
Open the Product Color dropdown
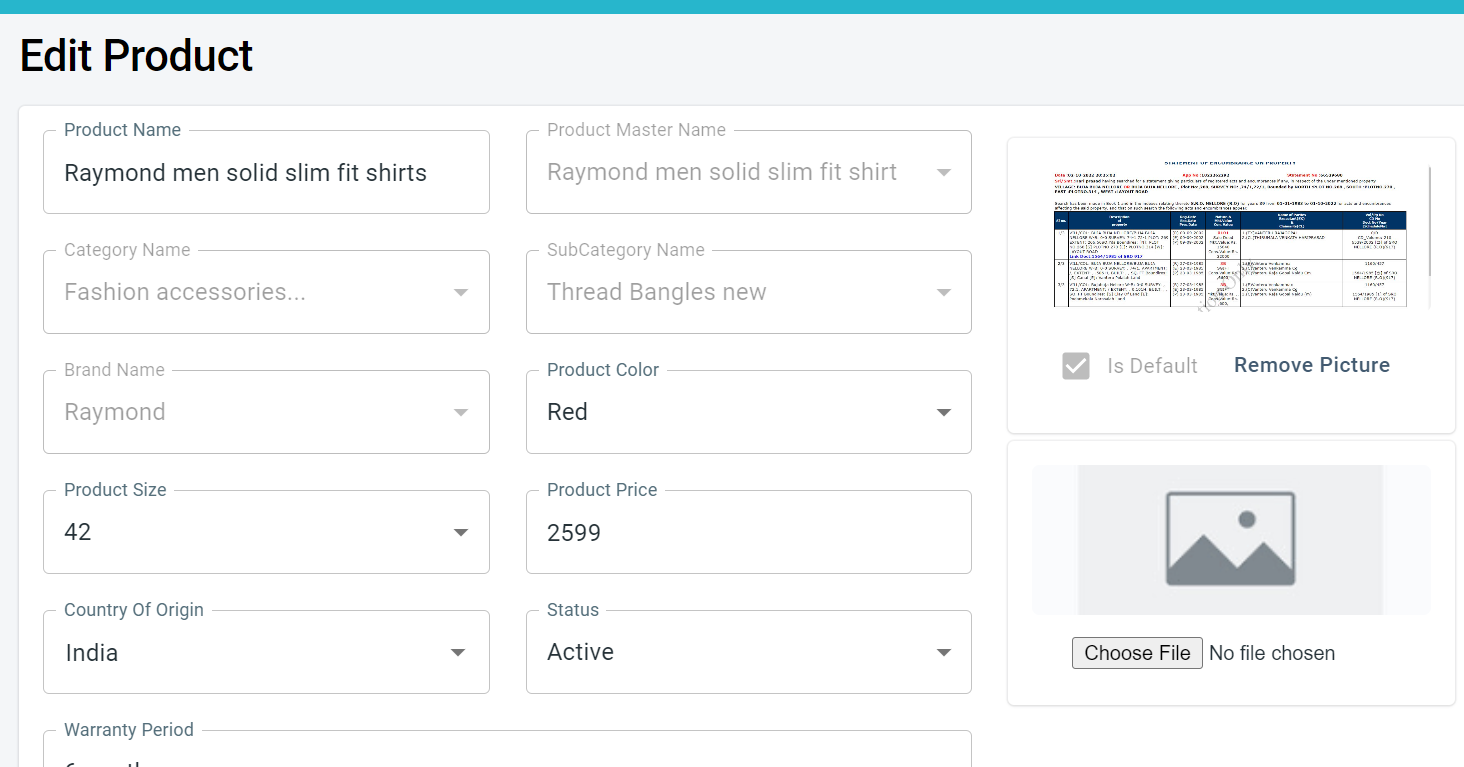(x=748, y=412)
